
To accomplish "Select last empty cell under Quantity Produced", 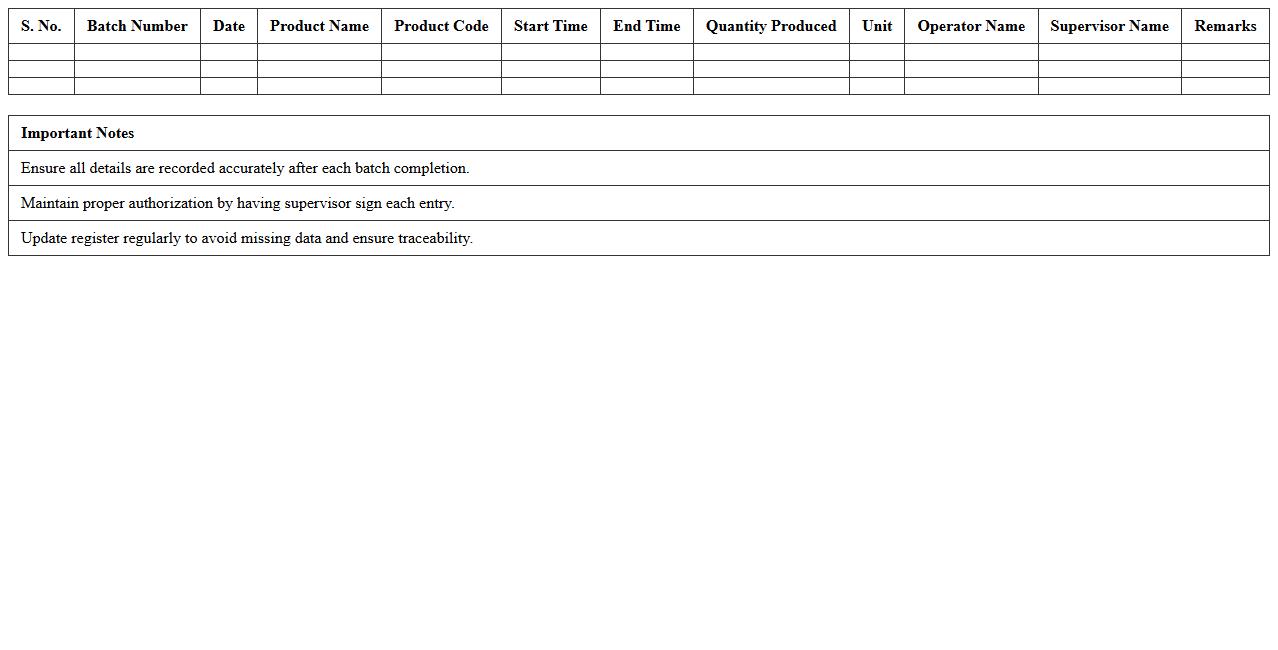I will tap(771, 86).
